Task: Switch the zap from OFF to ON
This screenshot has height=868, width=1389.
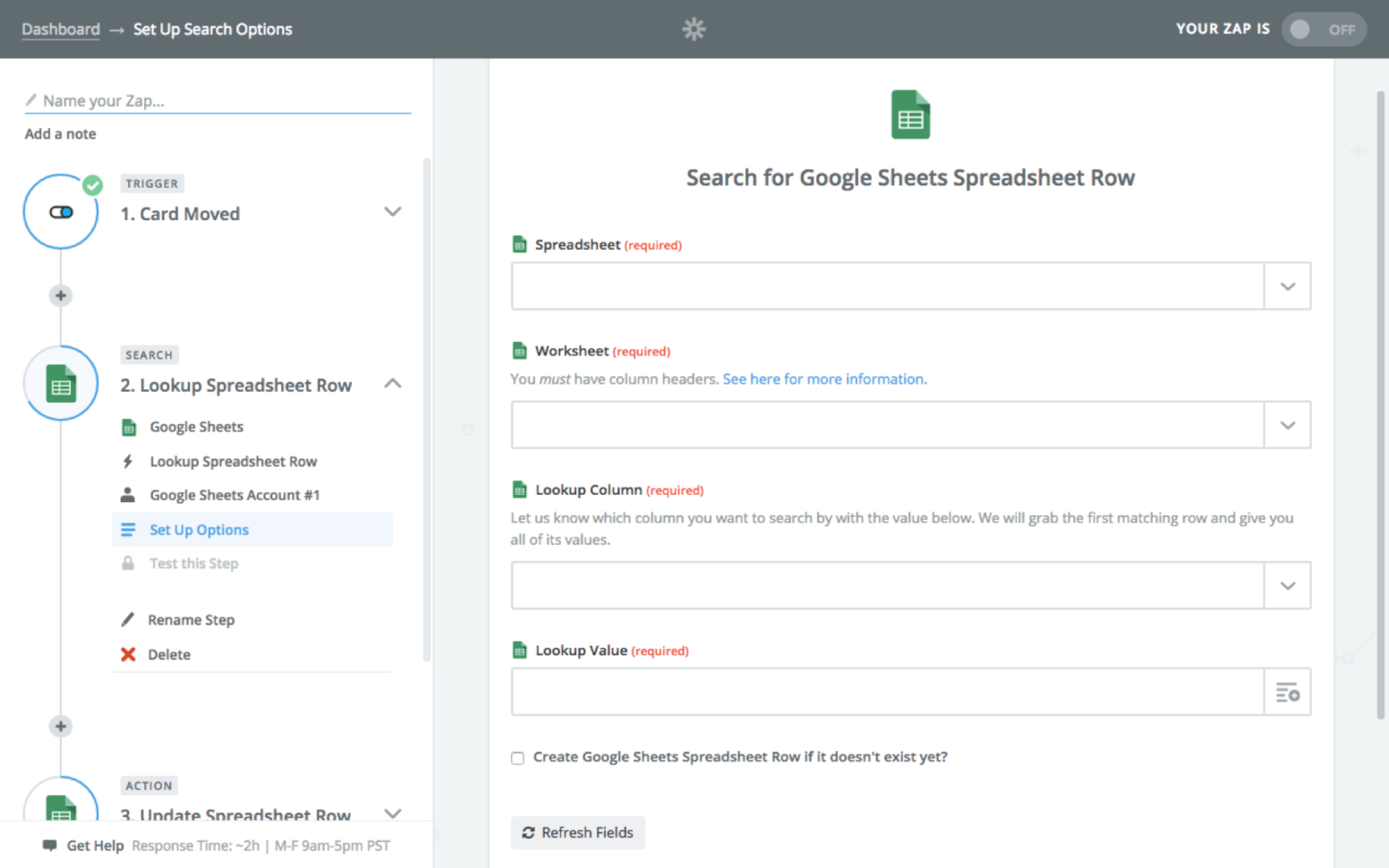Action: [1324, 29]
